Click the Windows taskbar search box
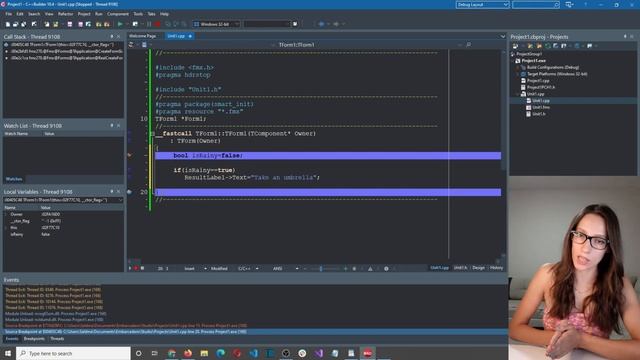This screenshot has width=640, height=360. [x=73, y=353]
